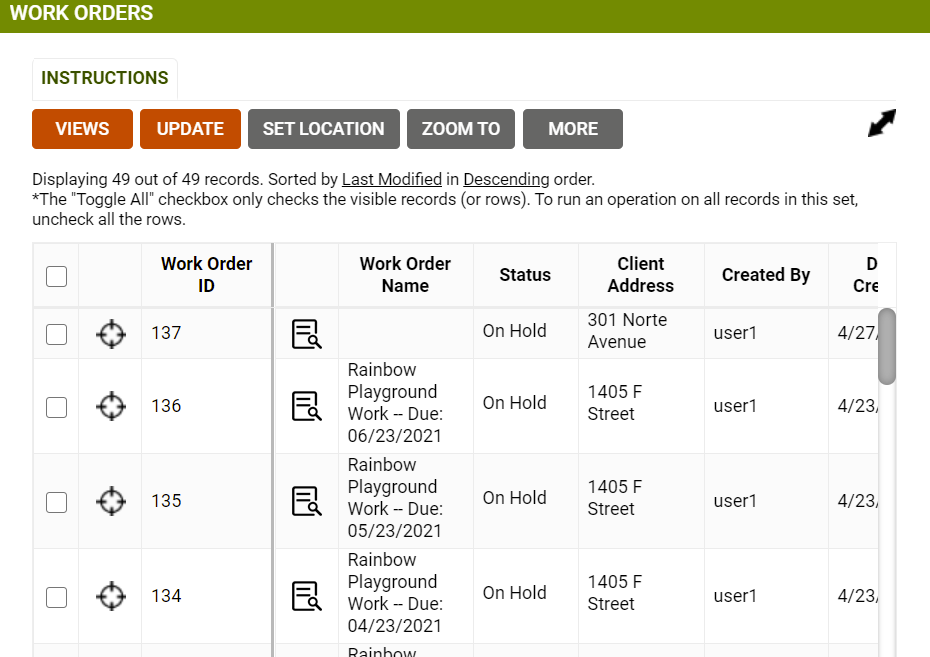Click locate crosshair icon for work order 135
This screenshot has height=657, width=930.
pos(111,501)
